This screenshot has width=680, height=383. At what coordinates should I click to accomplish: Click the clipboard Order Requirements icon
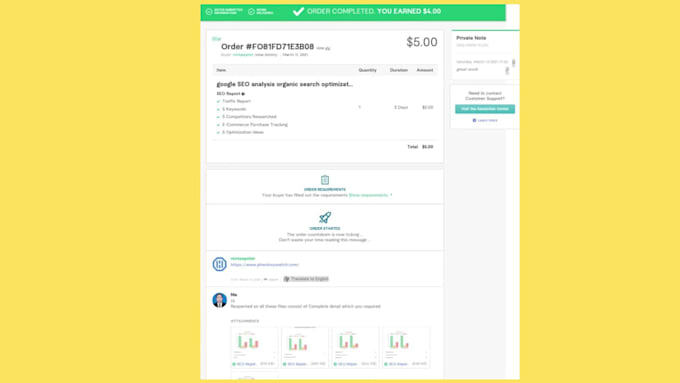click(x=325, y=180)
